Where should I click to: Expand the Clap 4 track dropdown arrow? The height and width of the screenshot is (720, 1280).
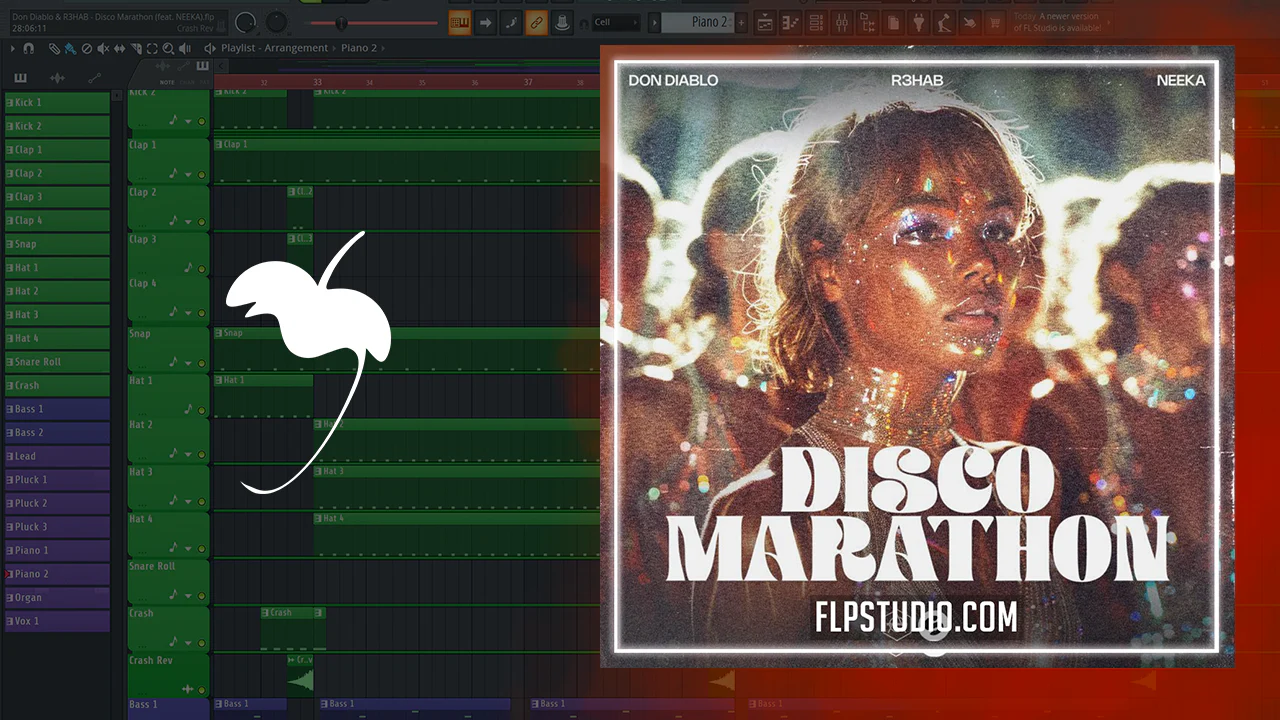[187, 314]
